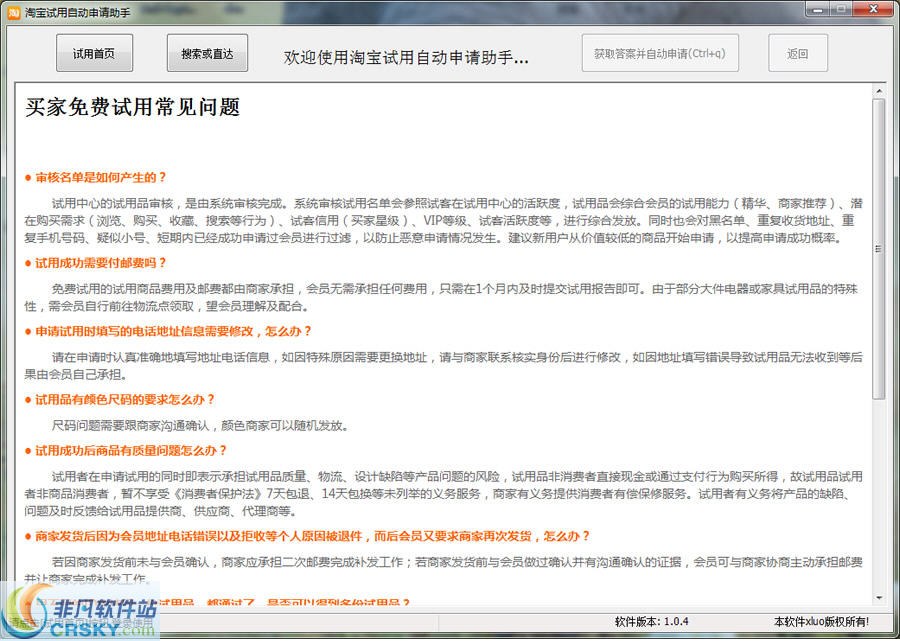Screen dimensions: 900x641
Task: Click paragraph starting 请在申请时认真准确地填写
Action: (x=443, y=366)
